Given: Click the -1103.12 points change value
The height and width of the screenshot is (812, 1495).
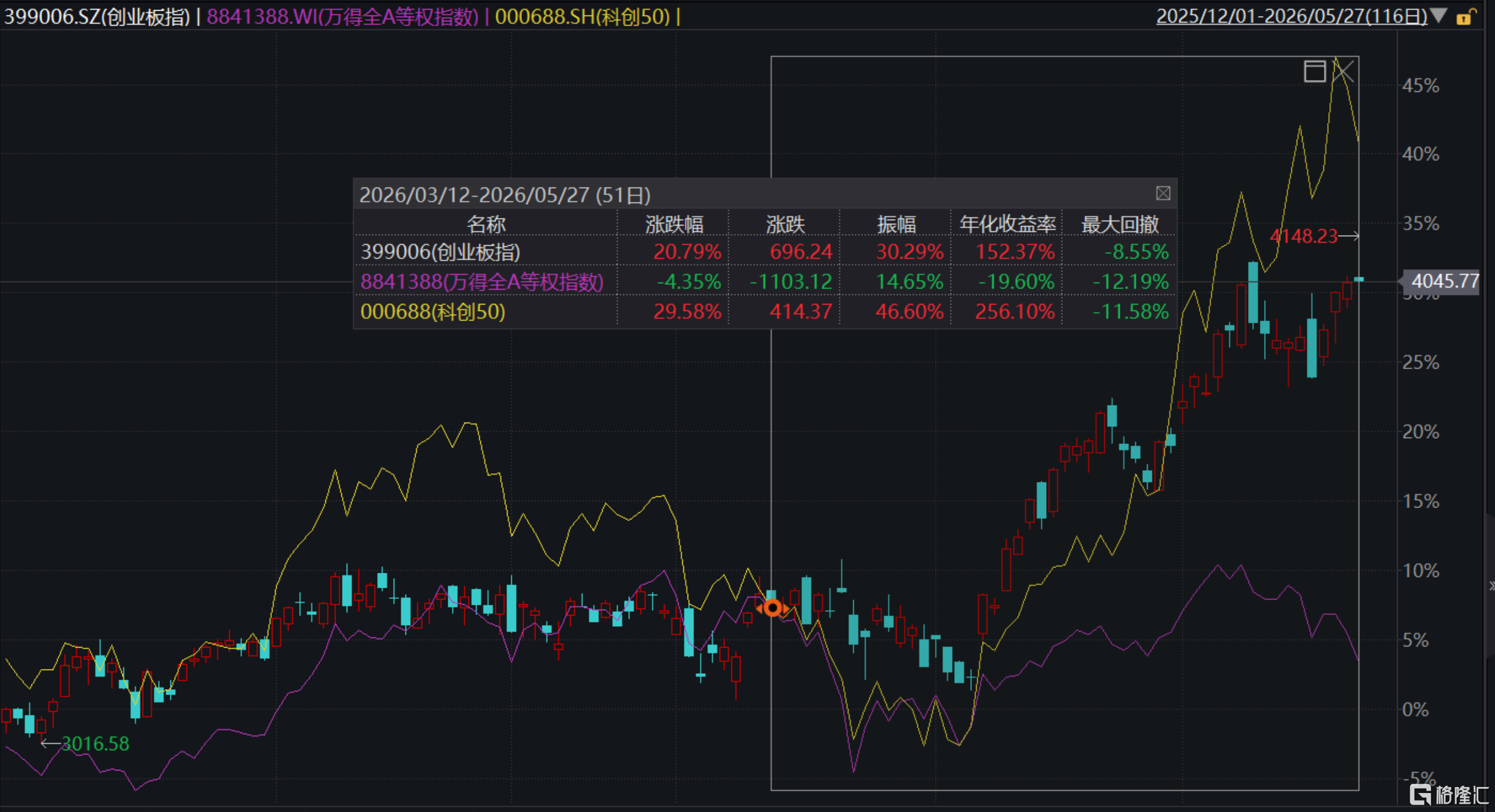Looking at the screenshot, I should point(791,281).
